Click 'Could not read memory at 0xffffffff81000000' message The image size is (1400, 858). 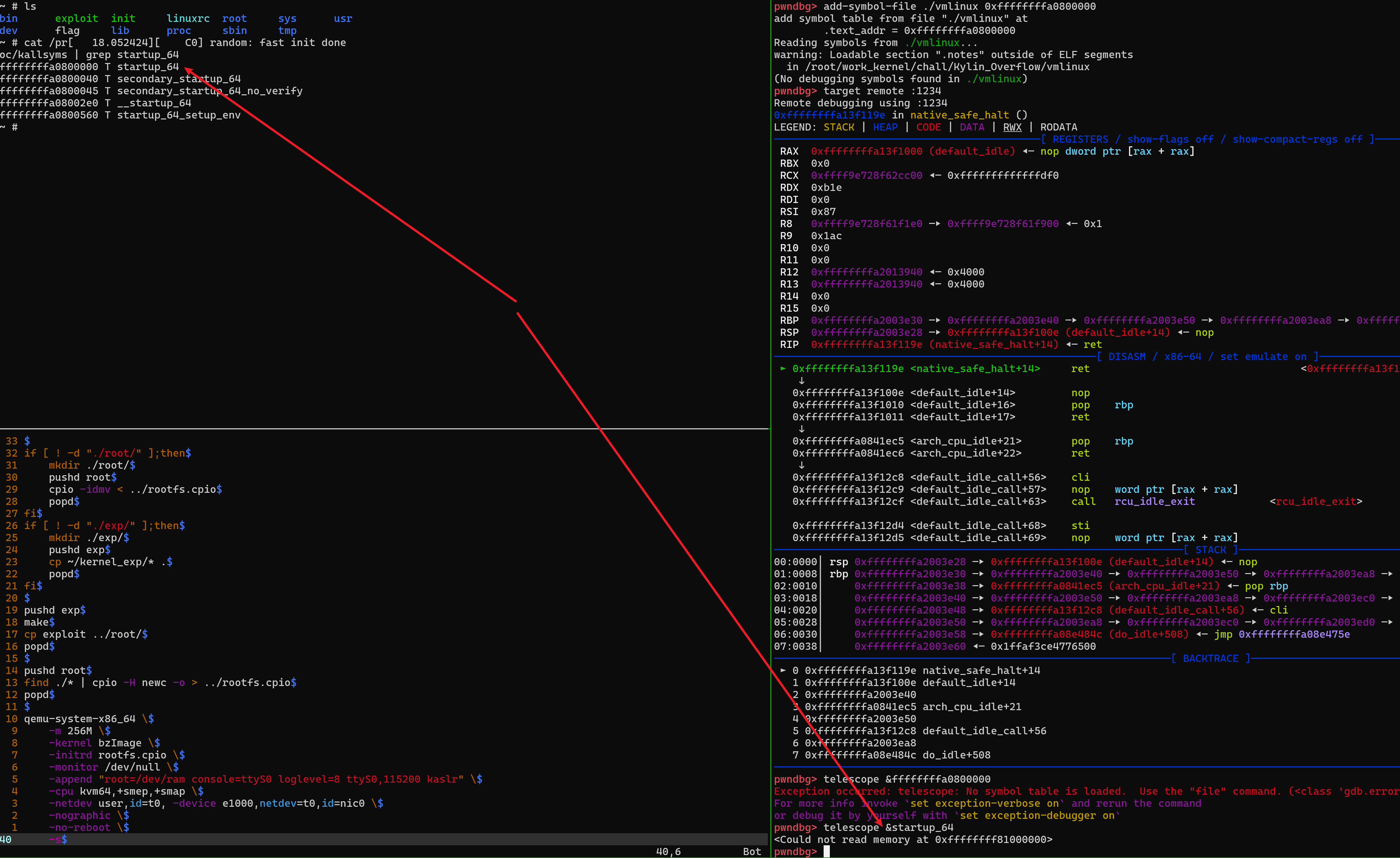tap(912, 840)
